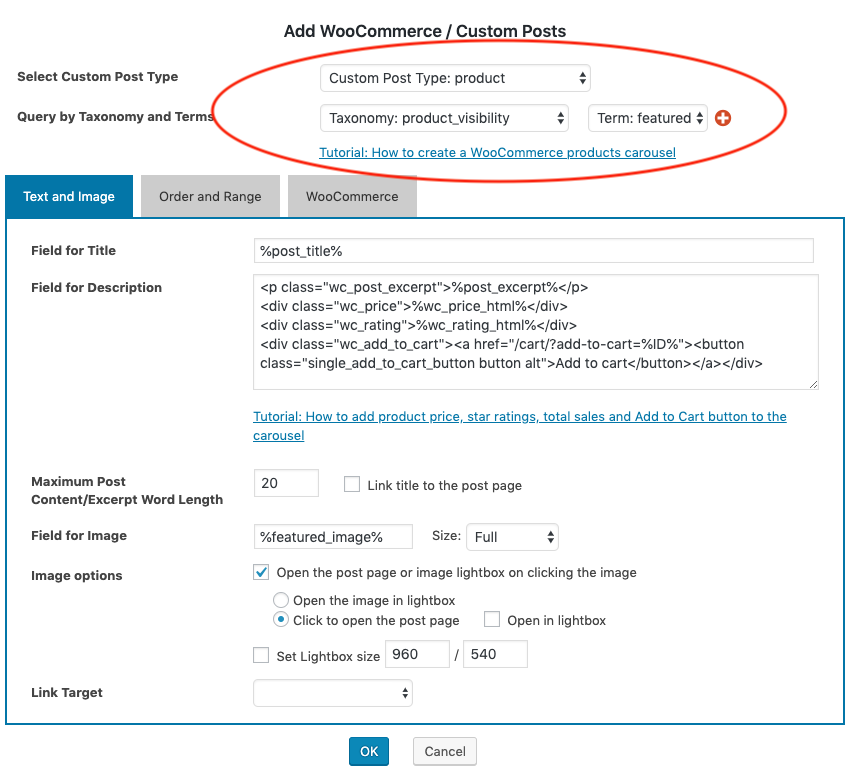Open the Term featured dropdown
The image size is (849, 773).
tap(648, 118)
